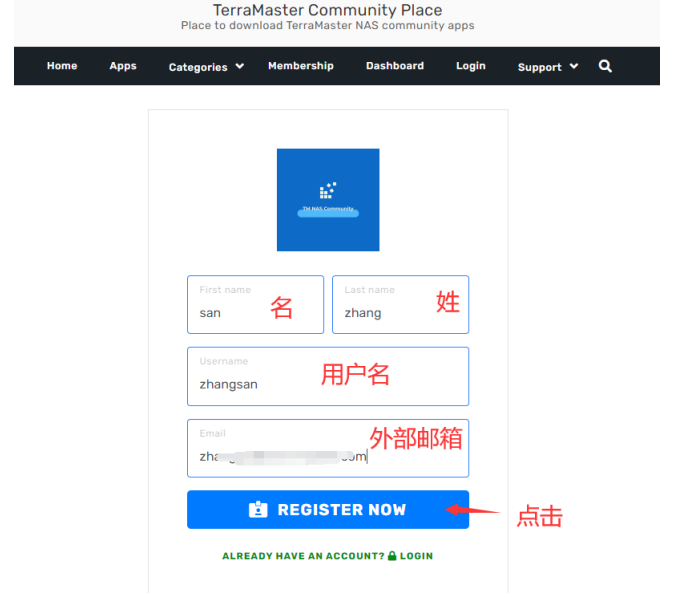Open the Membership page
The width and height of the screenshot is (683, 597).
coord(301,66)
